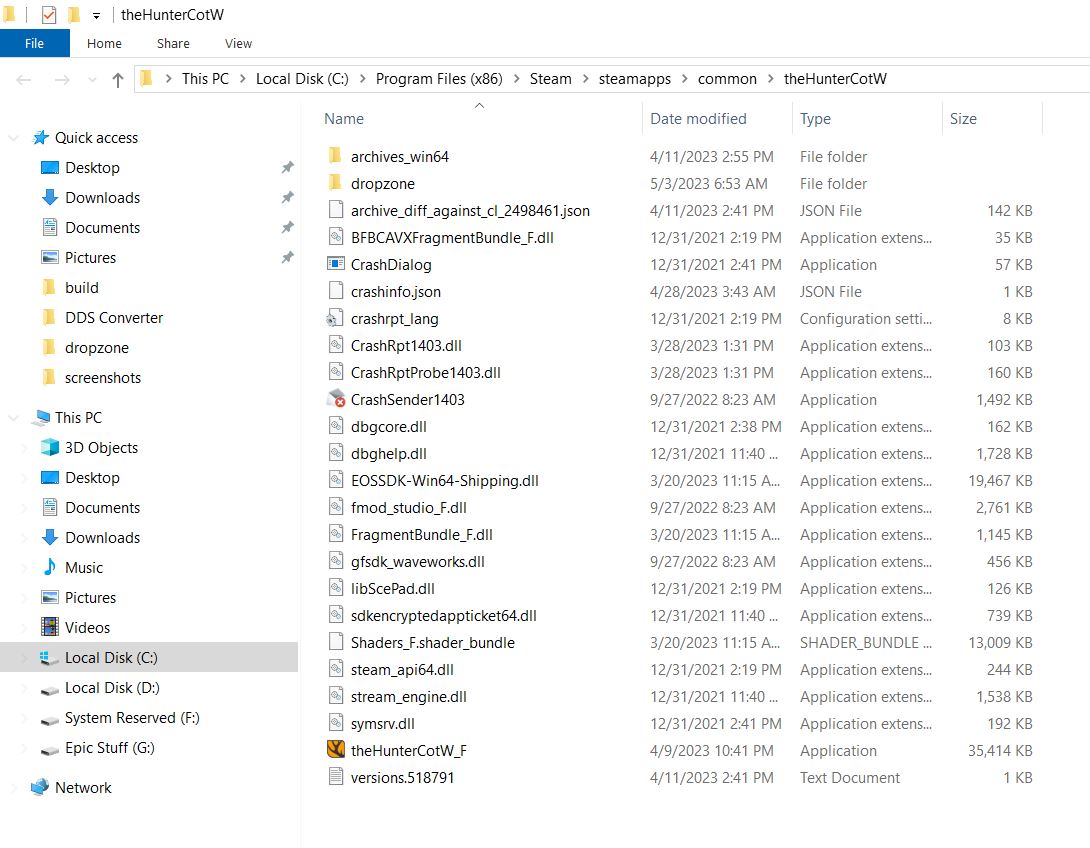Switch to the Home ribbon tab
The width and height of the screenshot is (1090, 848).
104,43
